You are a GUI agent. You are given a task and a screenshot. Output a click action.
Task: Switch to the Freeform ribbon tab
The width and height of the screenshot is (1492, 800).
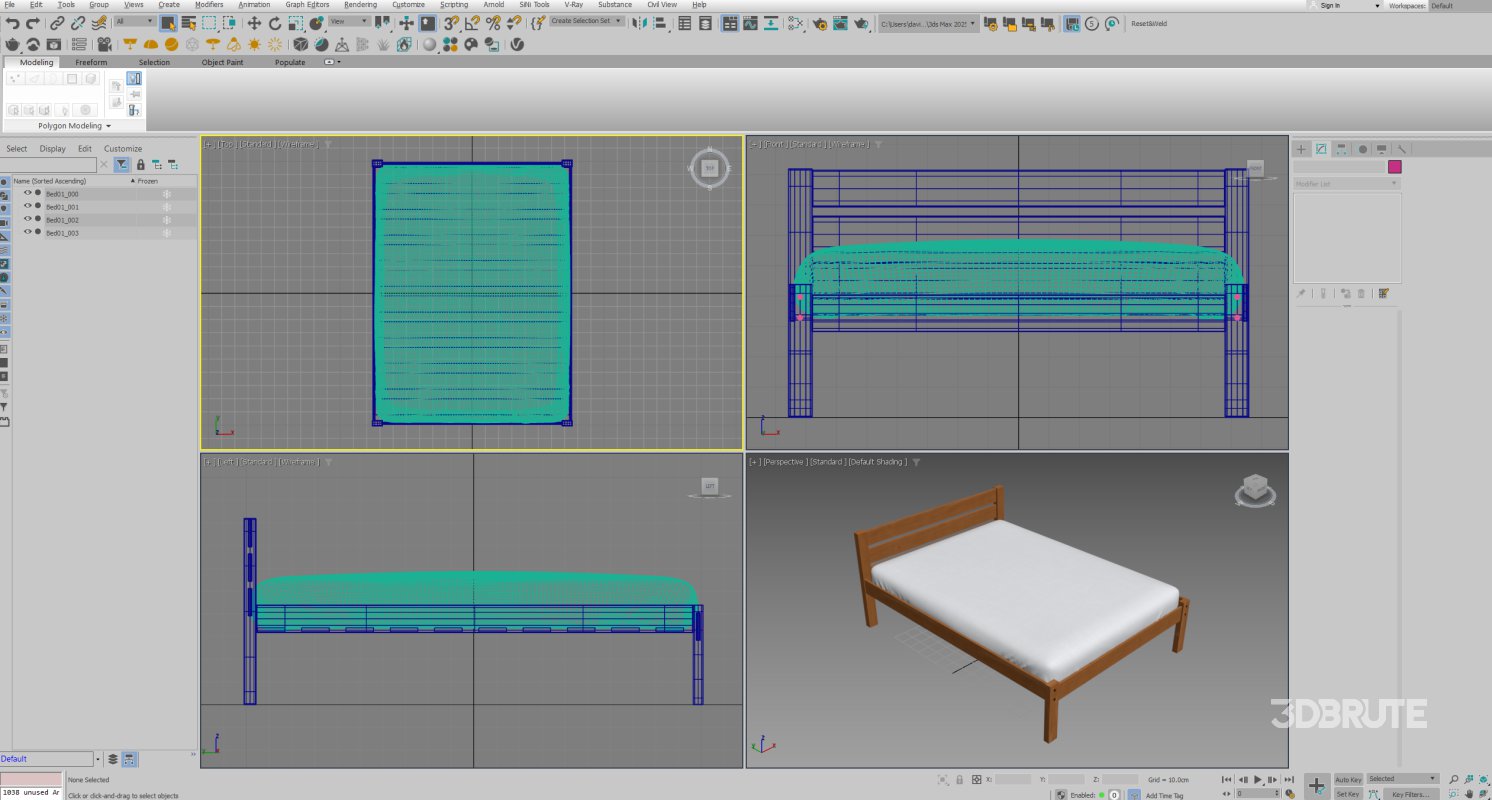pos(92,61)
